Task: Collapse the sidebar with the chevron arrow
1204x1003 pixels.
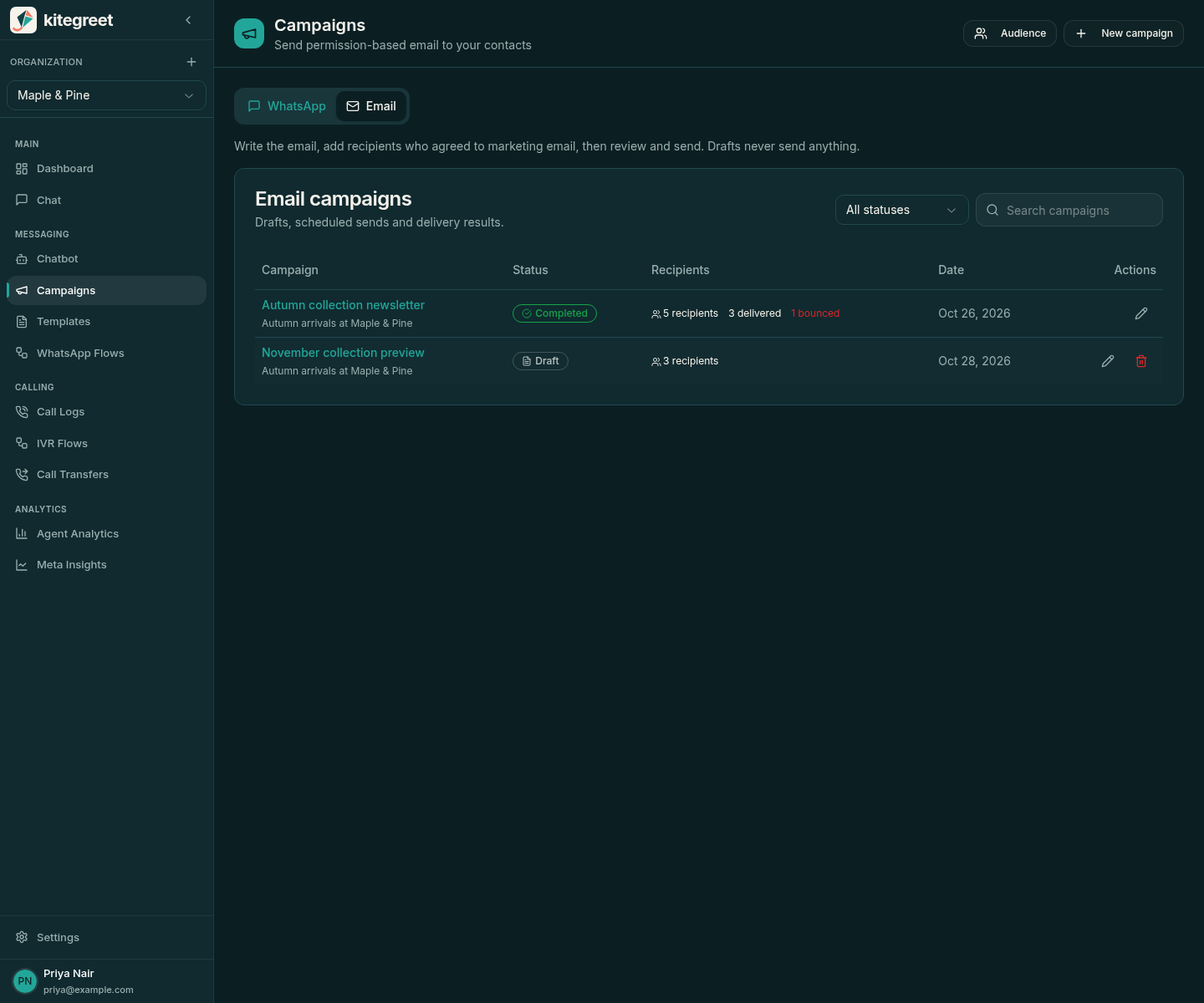Action: (x=188, y=20)
